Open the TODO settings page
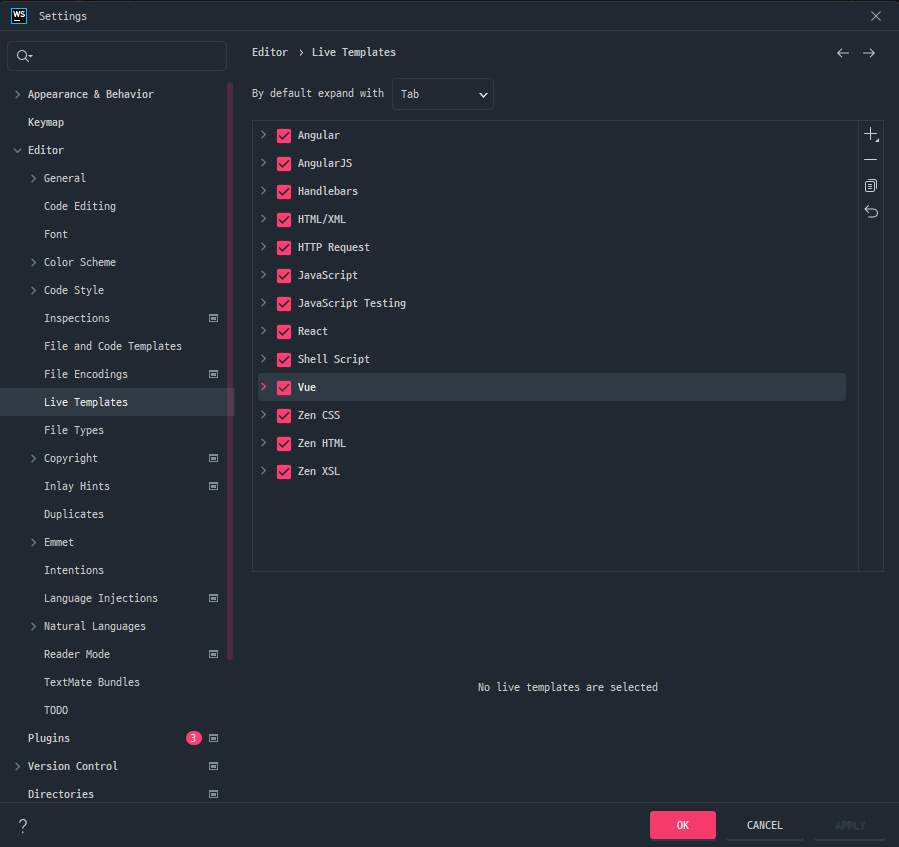The image size is (899, 847). [x=56, y=711]
